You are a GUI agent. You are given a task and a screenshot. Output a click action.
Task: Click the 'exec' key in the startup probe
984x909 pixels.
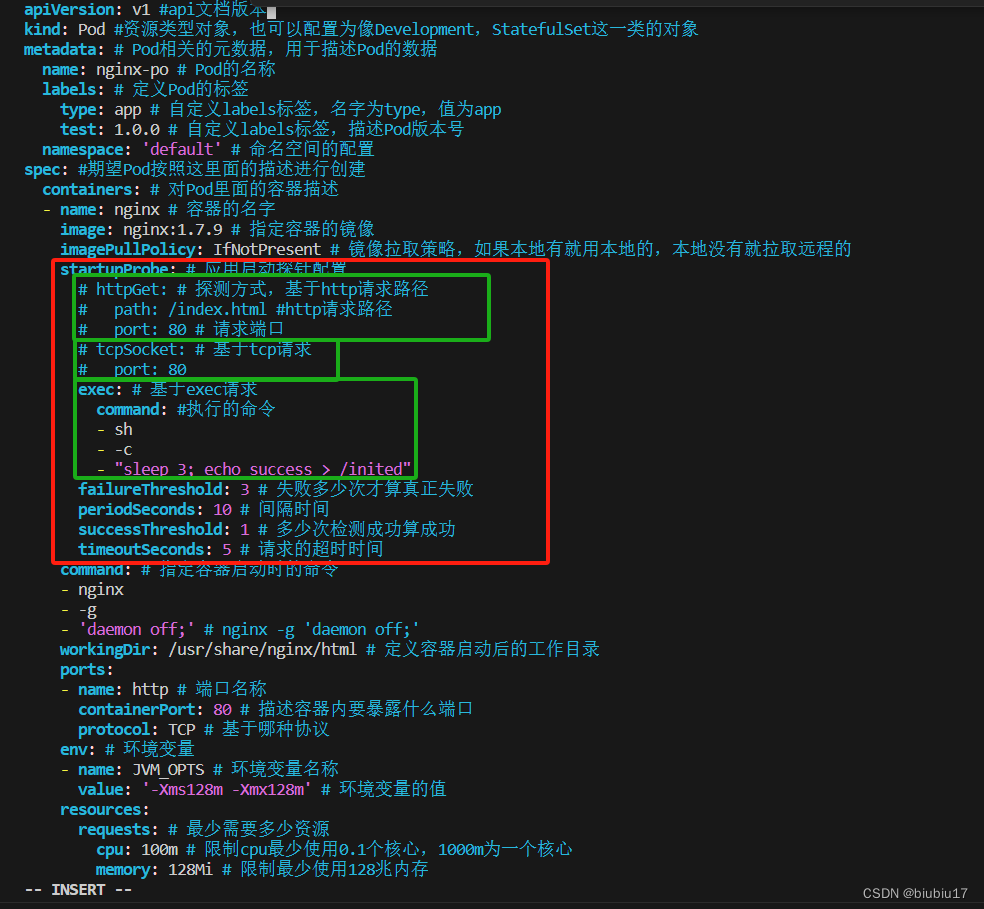pyautogui.click(x=96, y=390)
